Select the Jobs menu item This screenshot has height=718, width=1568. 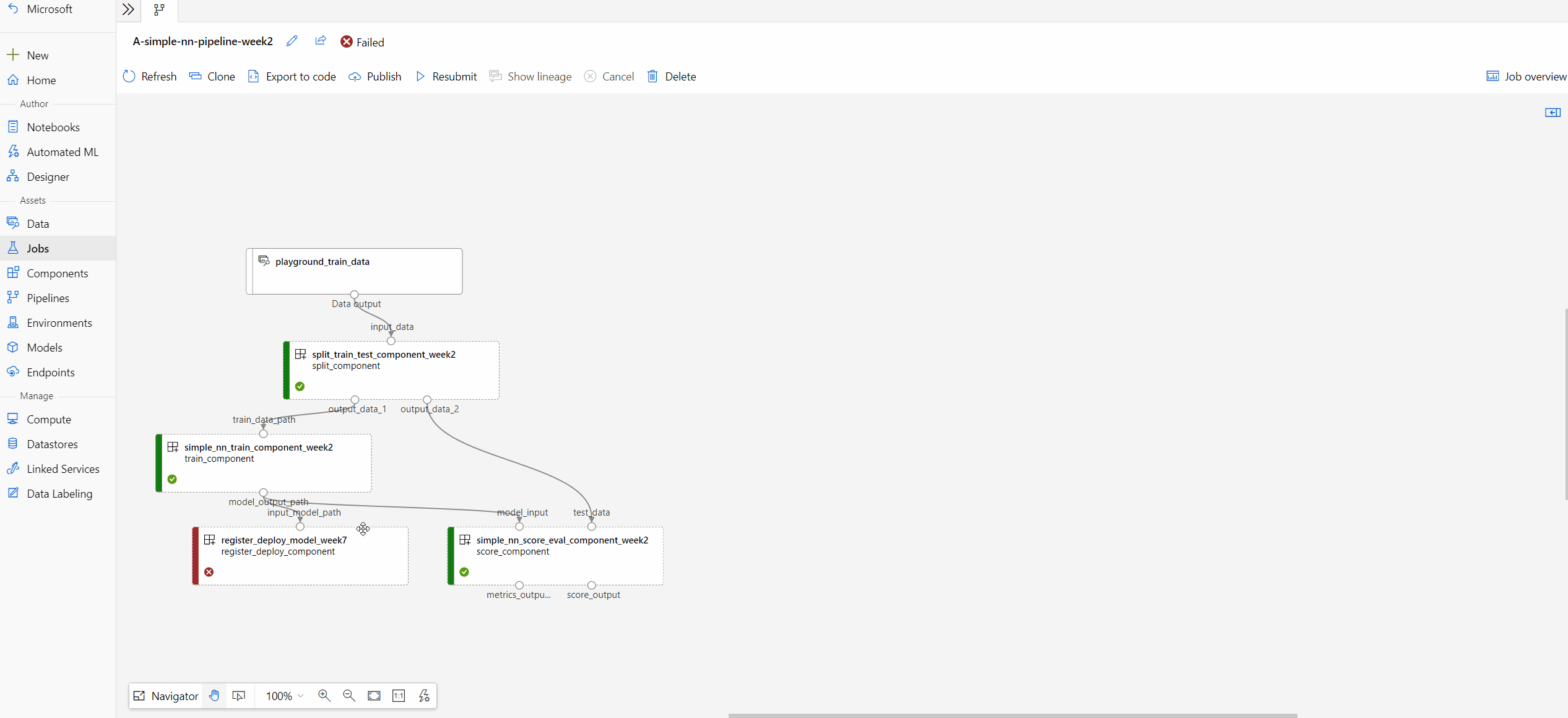tap(37, 248)
